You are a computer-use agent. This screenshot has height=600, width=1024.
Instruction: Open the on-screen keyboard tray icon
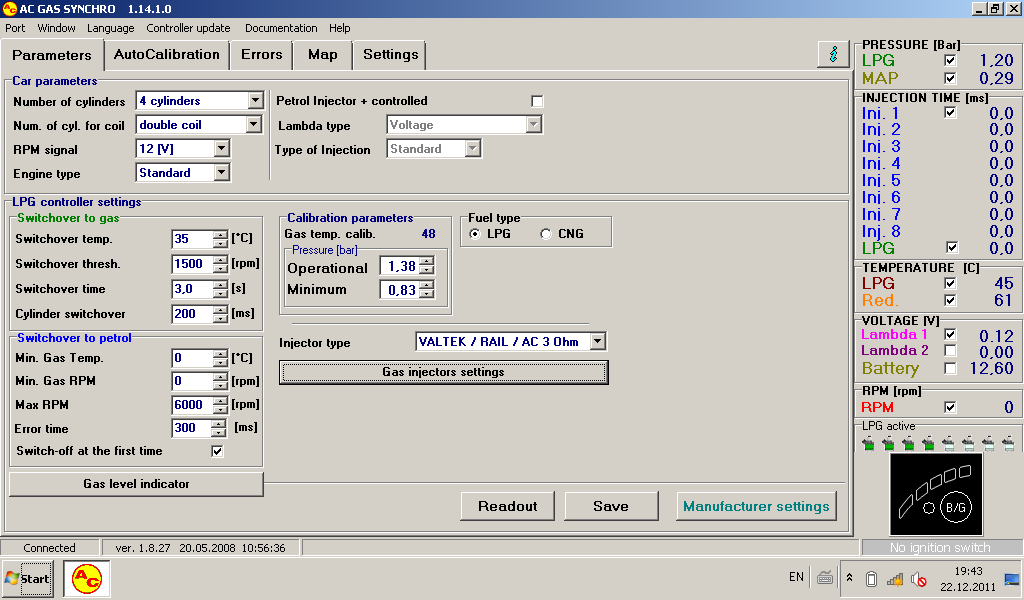(x=825, y=578)
